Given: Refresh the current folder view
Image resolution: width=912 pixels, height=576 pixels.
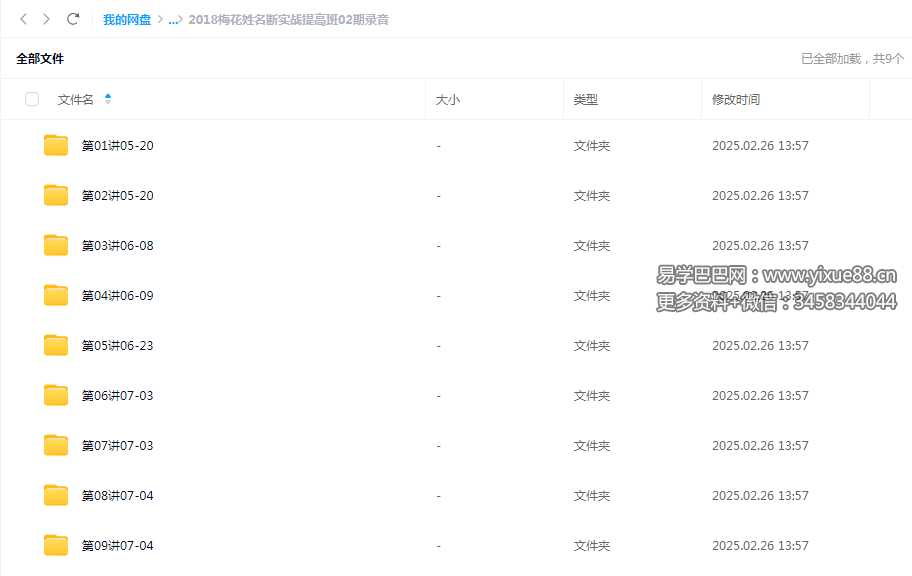Looking at the screenshot, I should (71, 18).
